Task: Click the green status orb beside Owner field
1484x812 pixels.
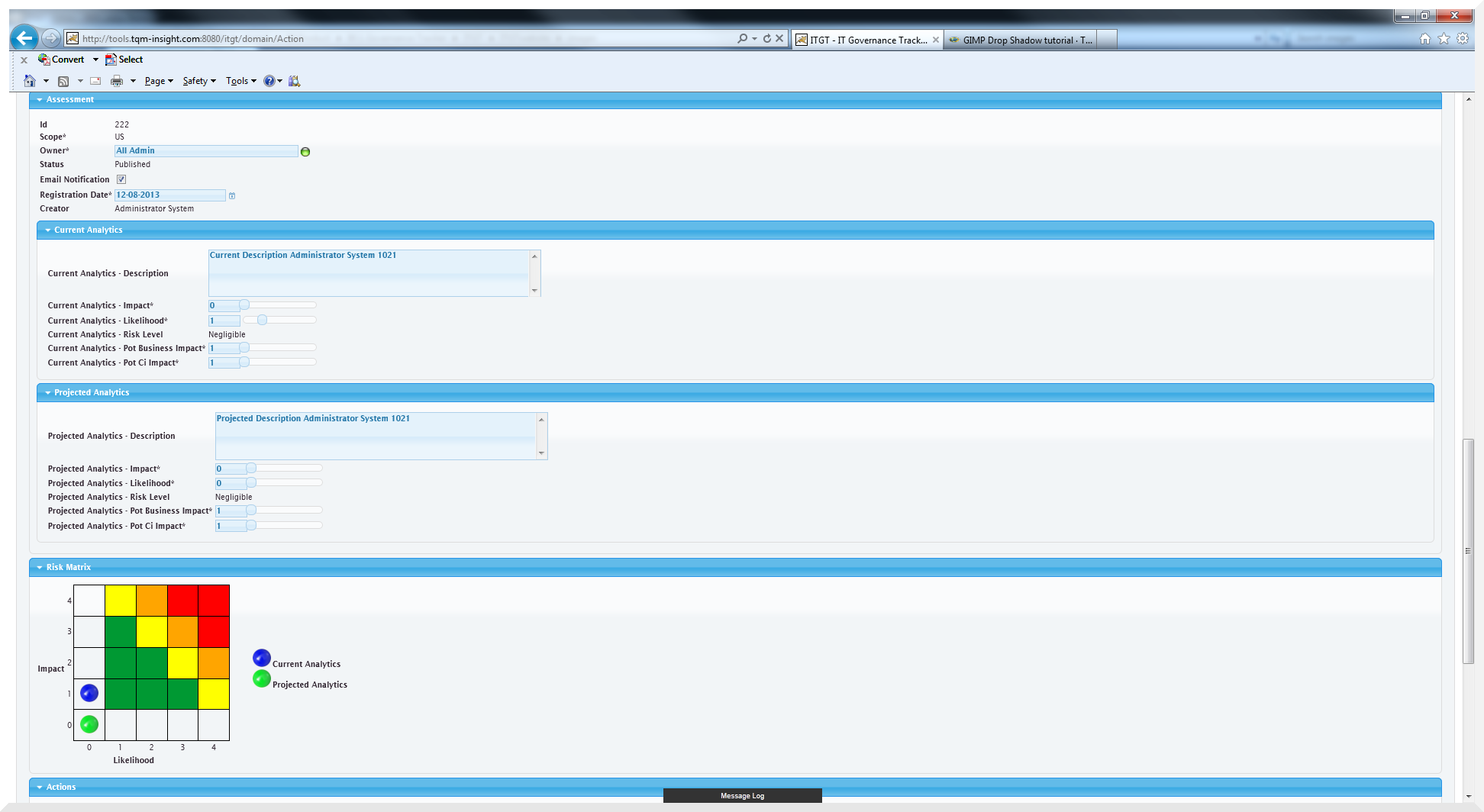Action: [305, 151]
